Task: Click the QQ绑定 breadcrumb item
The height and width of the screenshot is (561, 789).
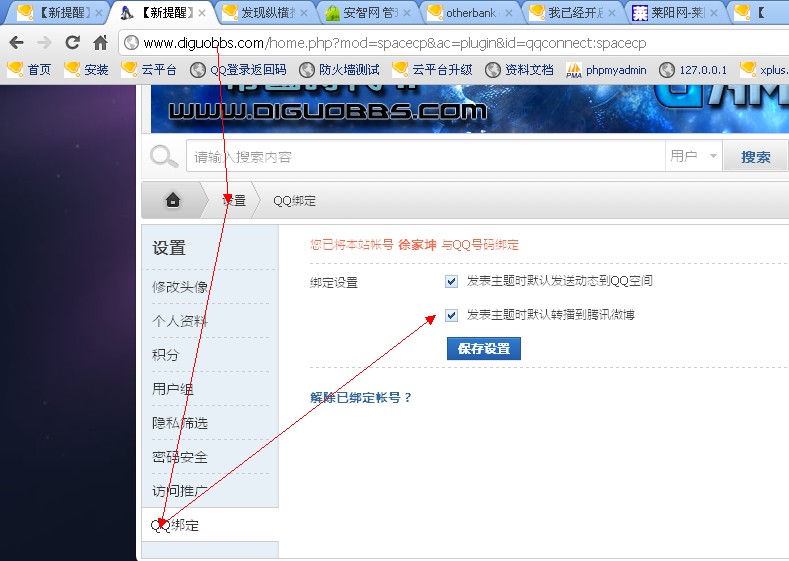Action: click(x=294, y=200)
